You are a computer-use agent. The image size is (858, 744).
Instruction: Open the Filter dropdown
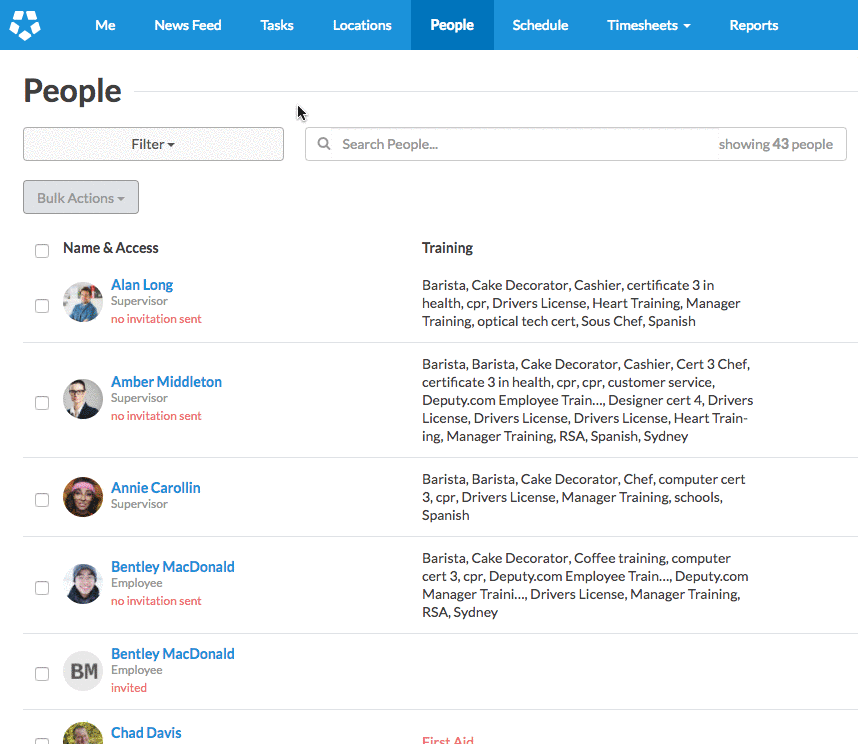coord(153,144)
